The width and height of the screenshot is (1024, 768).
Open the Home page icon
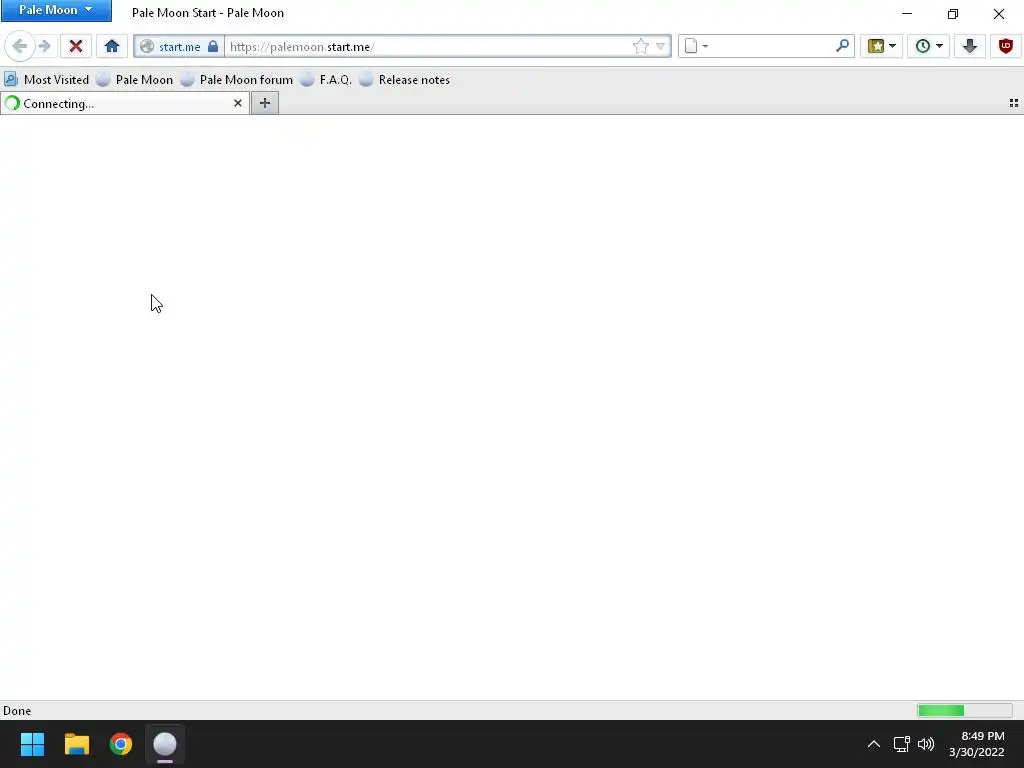point(112,46)
